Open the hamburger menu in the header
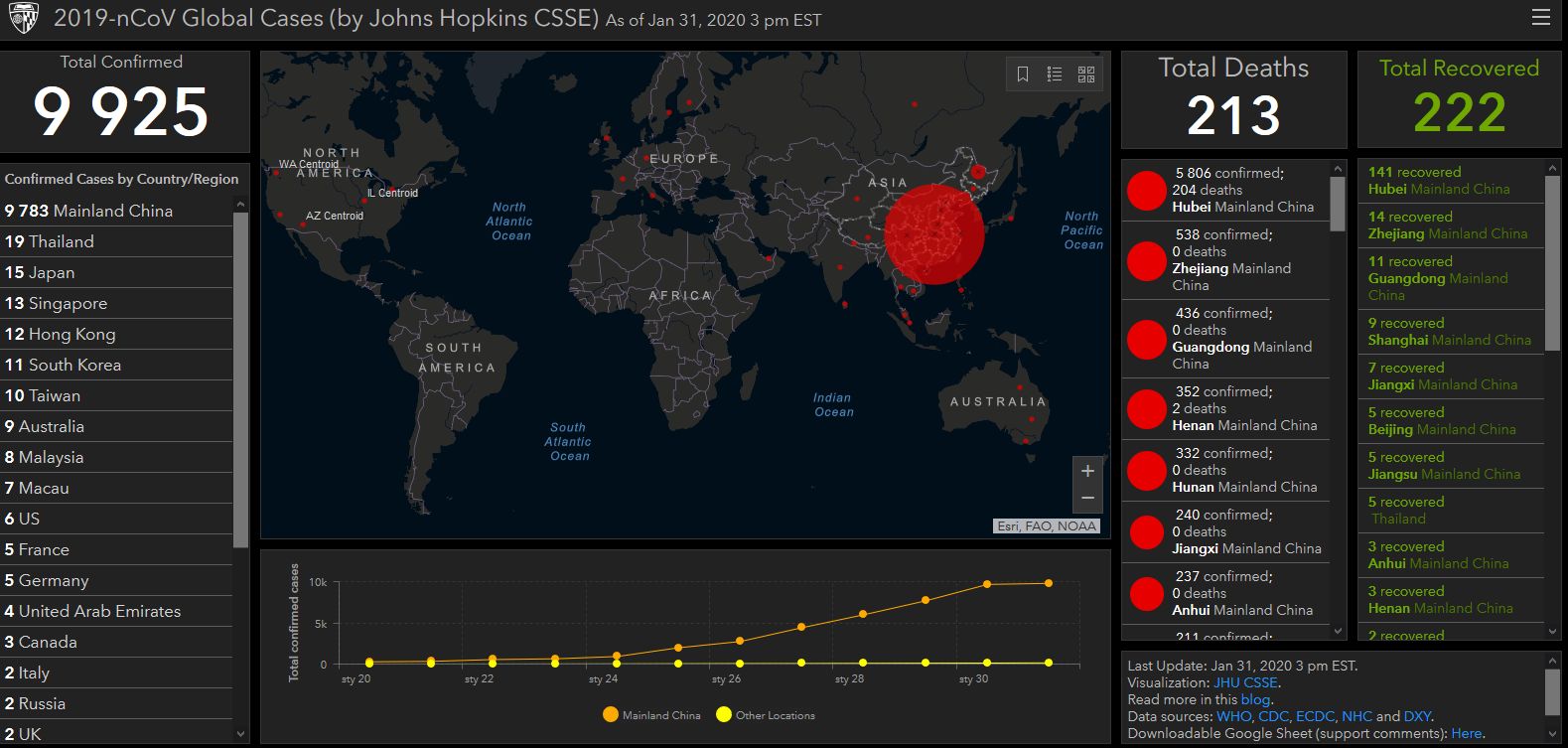 pyautogui.click(x=1540, y=17)
